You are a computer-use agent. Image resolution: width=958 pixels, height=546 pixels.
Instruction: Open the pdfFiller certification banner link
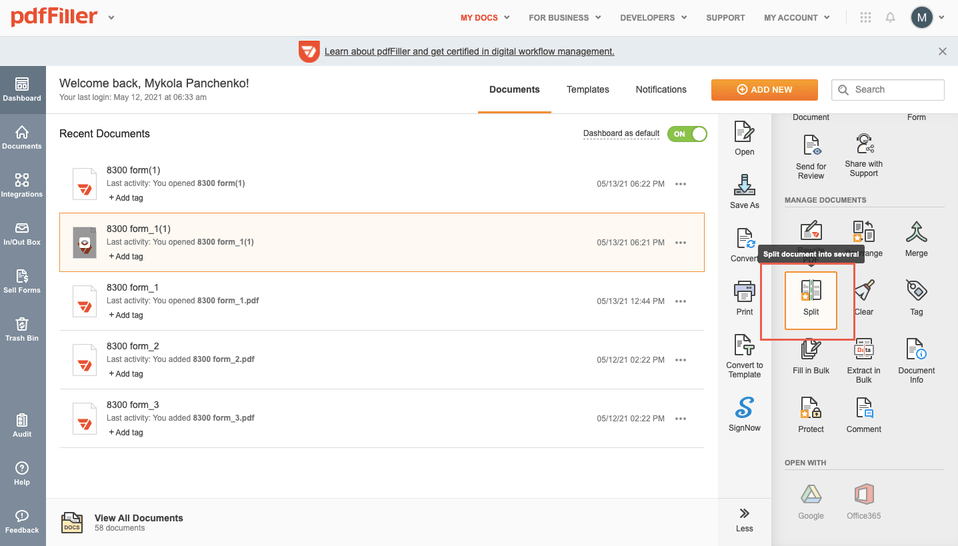point(469,51)
